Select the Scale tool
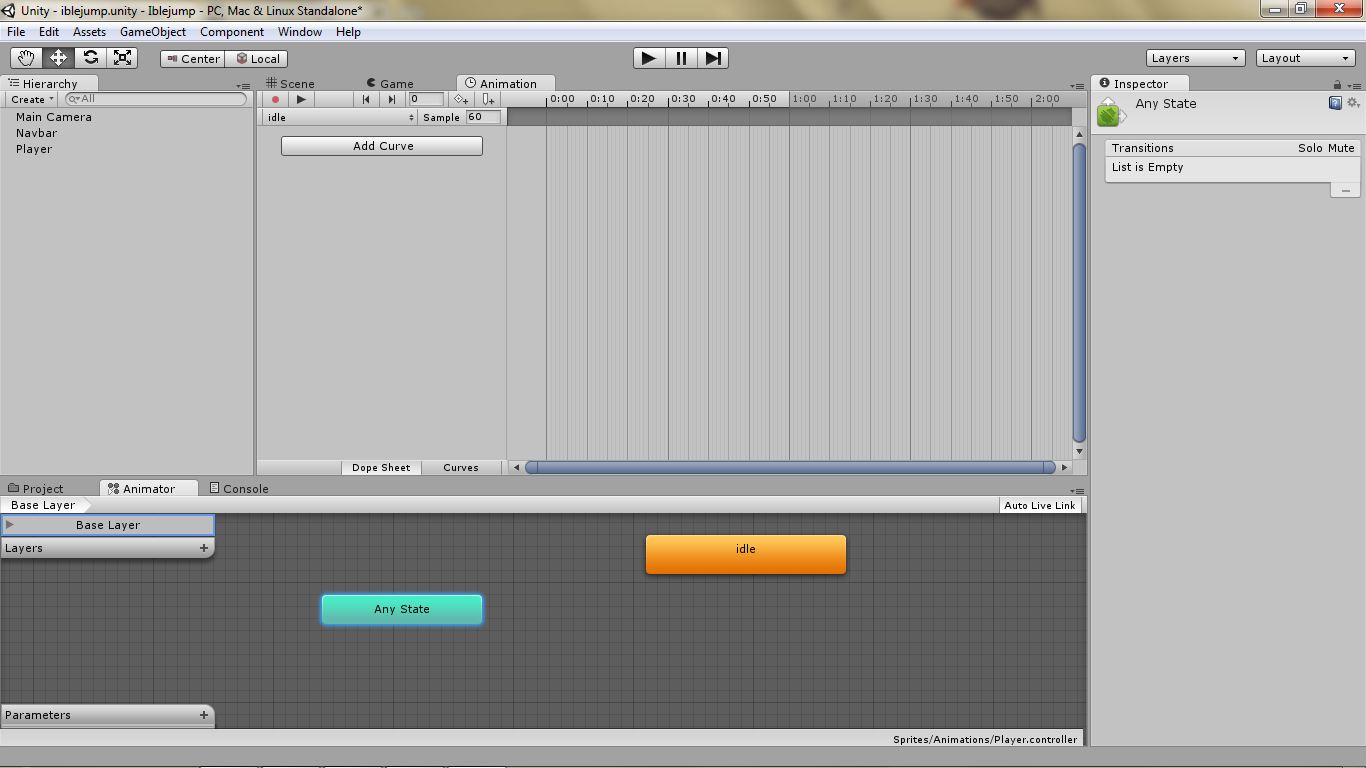This screenshot has height=768, width=1366. pos(122,58)
